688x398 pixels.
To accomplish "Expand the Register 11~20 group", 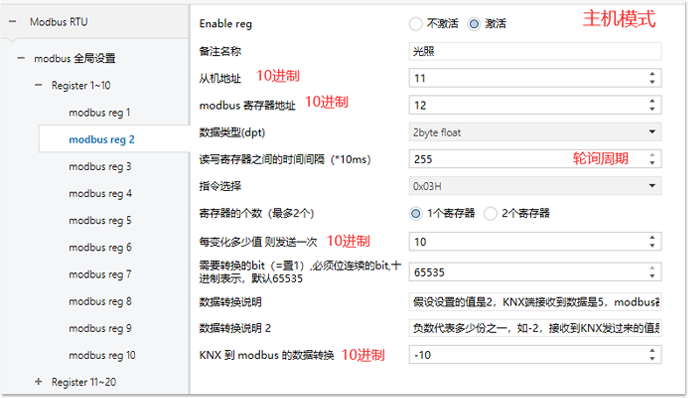I will [x=39, y=382].
